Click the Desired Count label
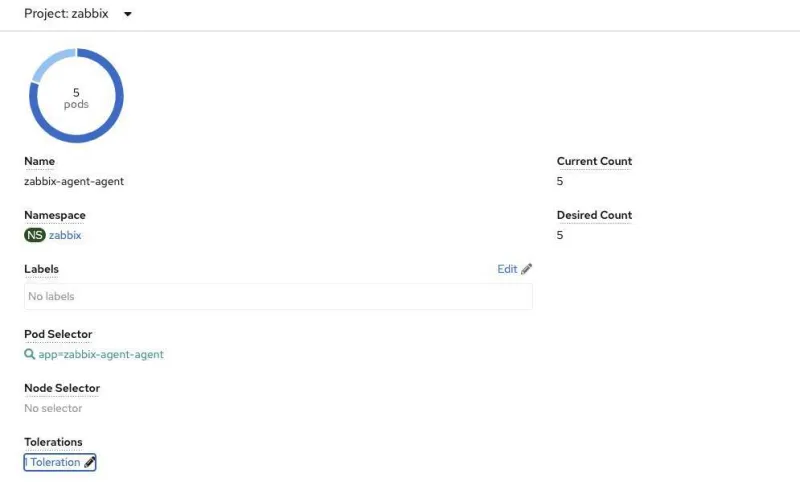The image size is (800, 482). pyautogui.click(x=594, y=215)
